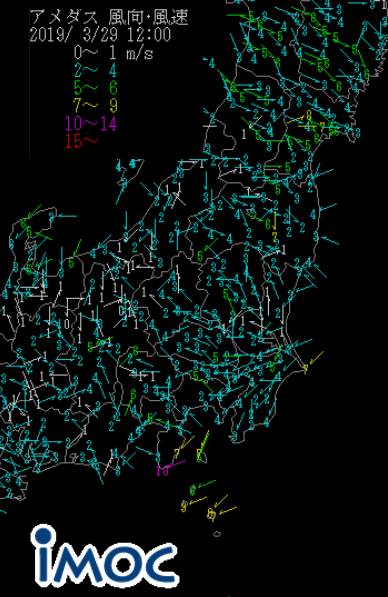Click the yellow 7 marker left of magenta 10's arrow
Image resolution: width=388 pixels, height=597 pixels.
(177, 453)
